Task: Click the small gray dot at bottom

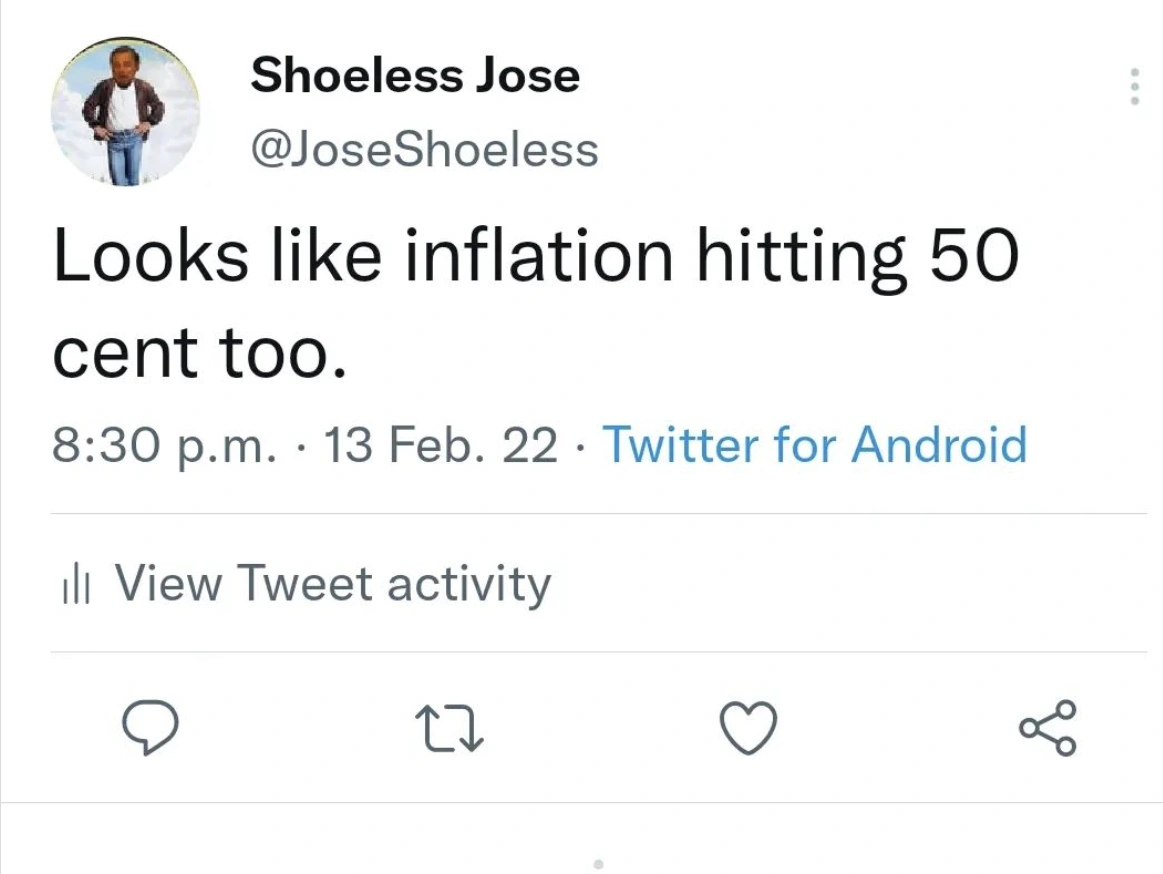Action: click(x=598, y=862)
